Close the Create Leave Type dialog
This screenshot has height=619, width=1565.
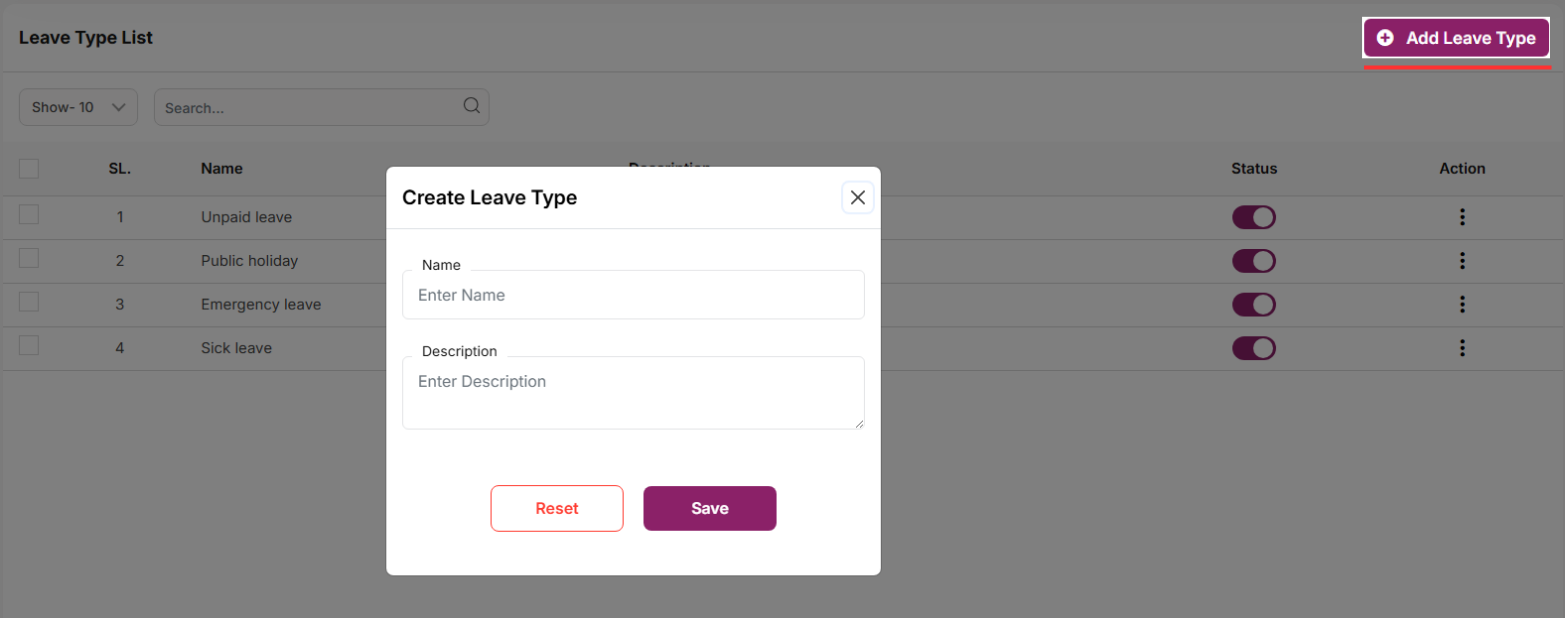[x=857, y=198]
